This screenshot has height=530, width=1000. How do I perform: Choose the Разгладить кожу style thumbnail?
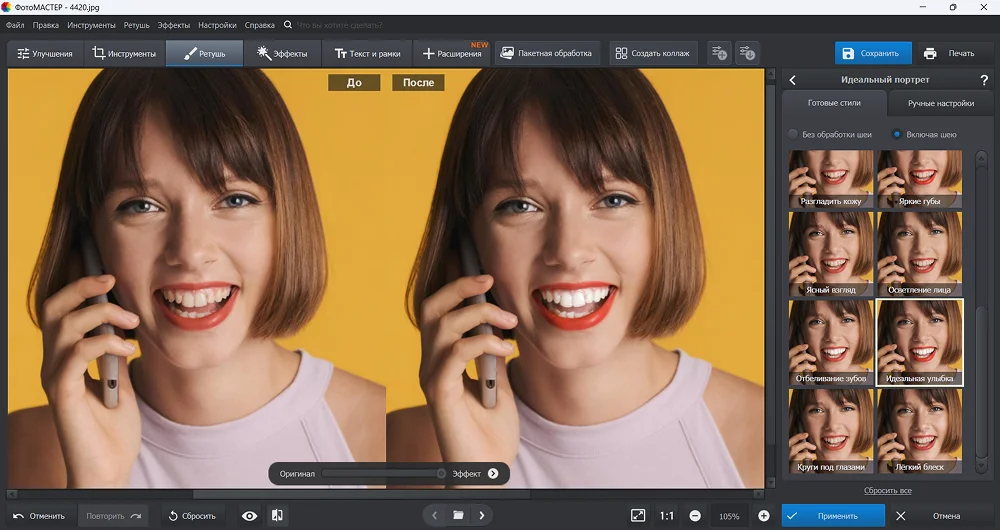click(x=831, y=179)
